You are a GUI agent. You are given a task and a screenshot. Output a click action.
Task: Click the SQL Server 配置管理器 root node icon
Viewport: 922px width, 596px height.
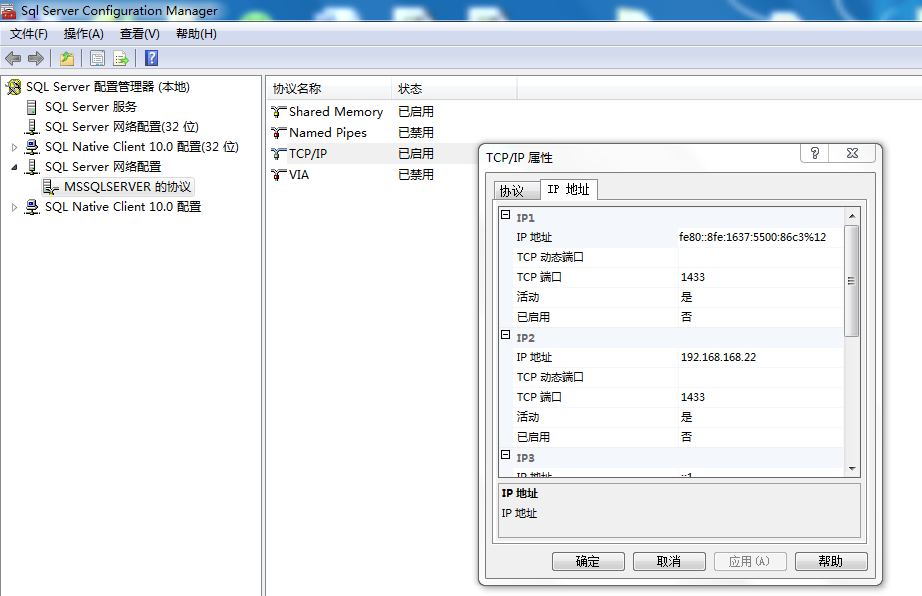tap(14, 87)
